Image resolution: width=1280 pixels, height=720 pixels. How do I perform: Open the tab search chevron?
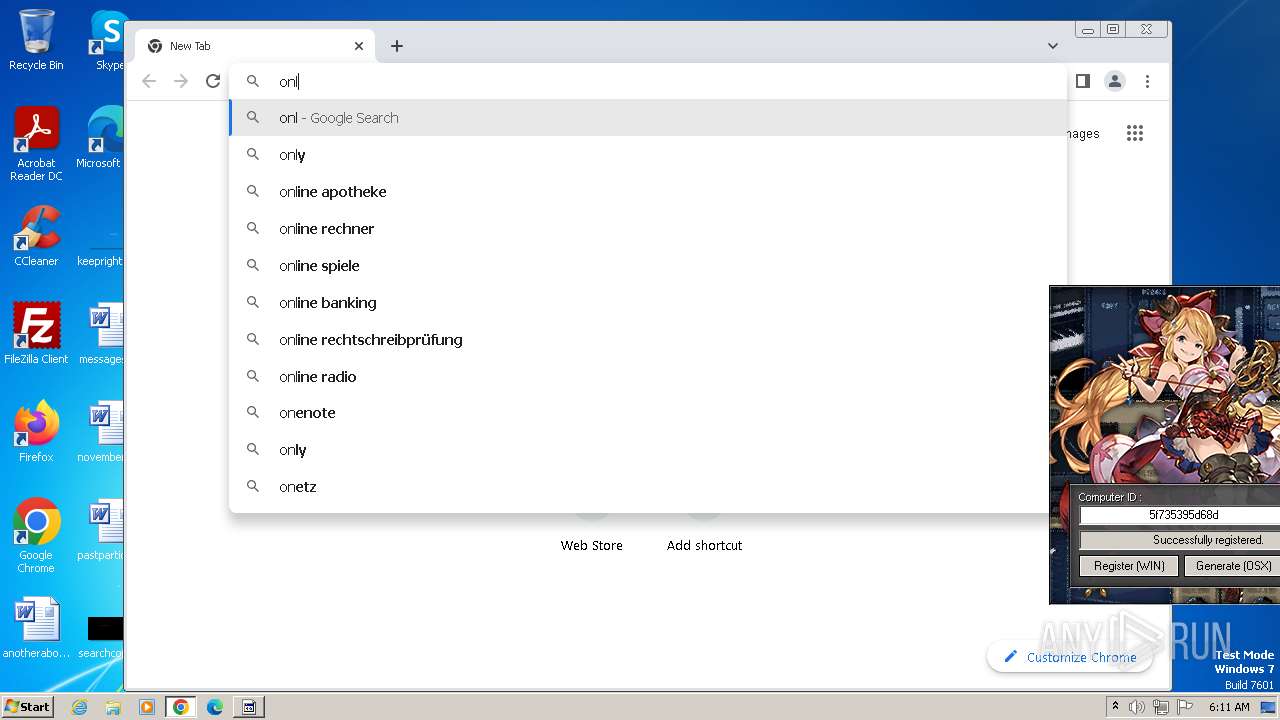[x=1053, y=46]
